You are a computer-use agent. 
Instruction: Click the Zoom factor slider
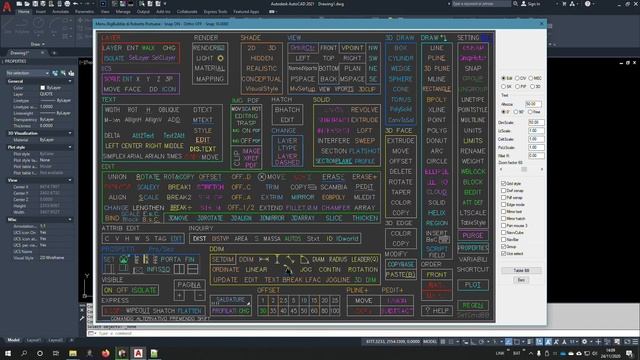tap(521, 169)
